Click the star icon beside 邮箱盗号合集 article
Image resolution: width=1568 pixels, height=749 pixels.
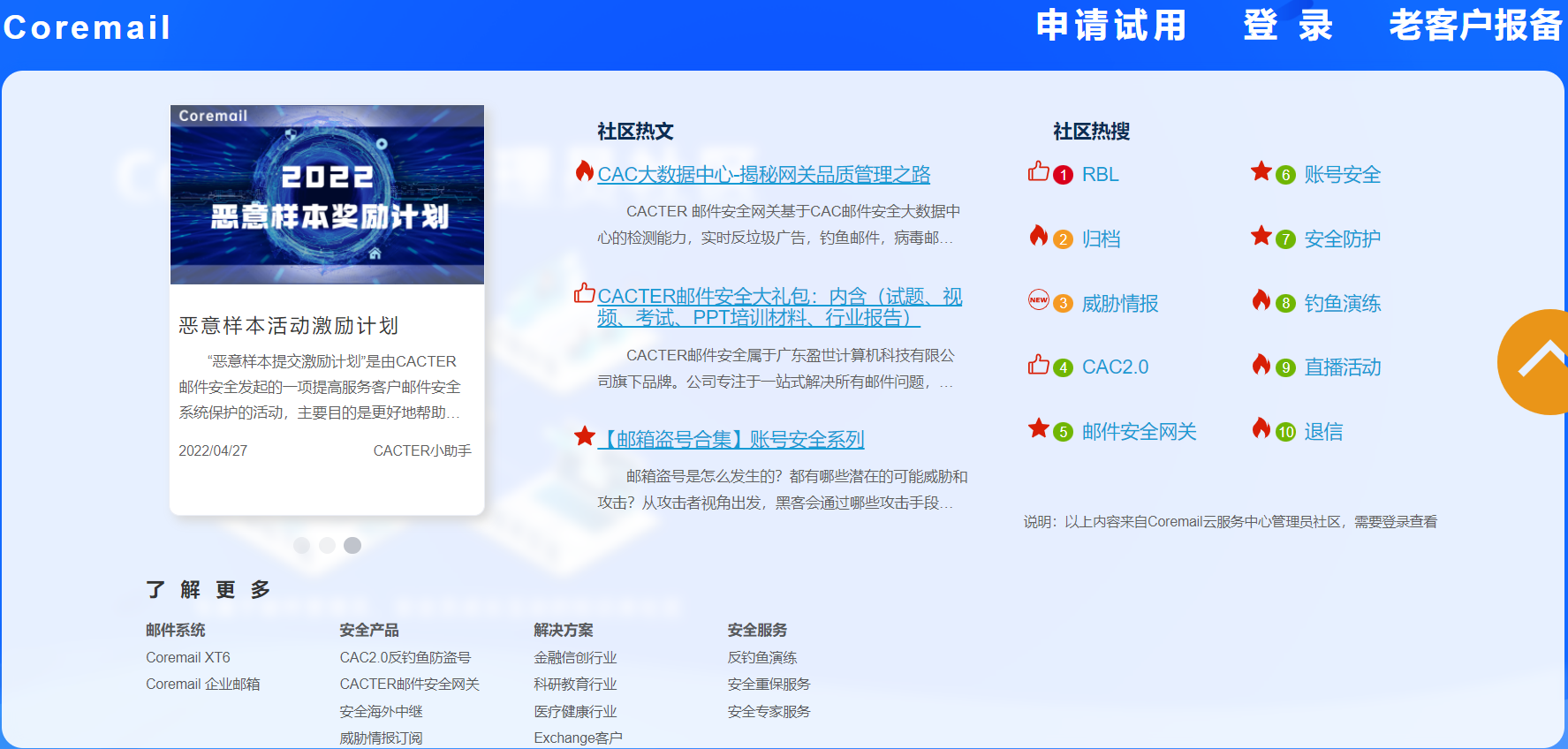pyautogui.click(x=584, y=436)
